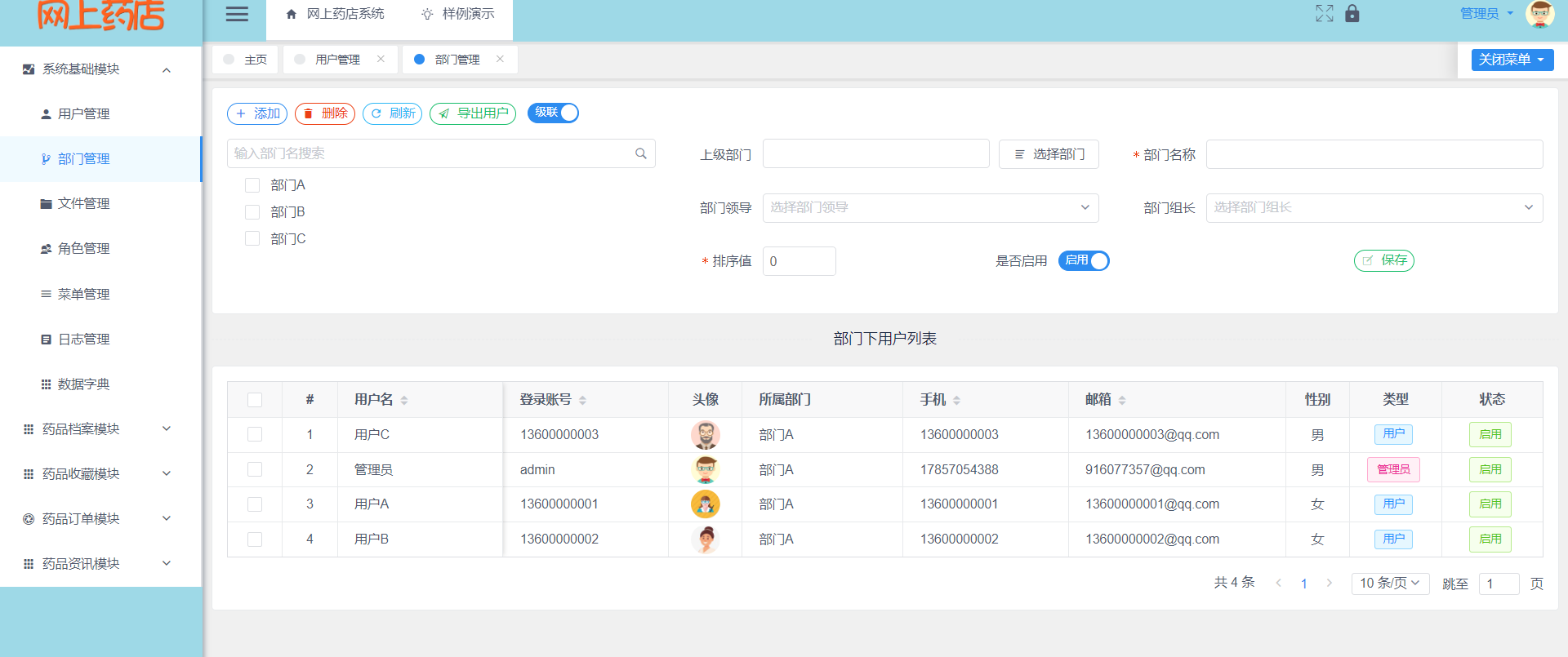Click the 保存 button

click(1384, 260)
